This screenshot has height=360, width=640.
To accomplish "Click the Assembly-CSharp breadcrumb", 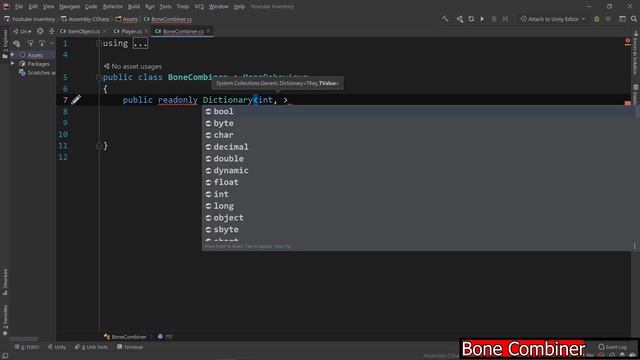I will 85,19.
